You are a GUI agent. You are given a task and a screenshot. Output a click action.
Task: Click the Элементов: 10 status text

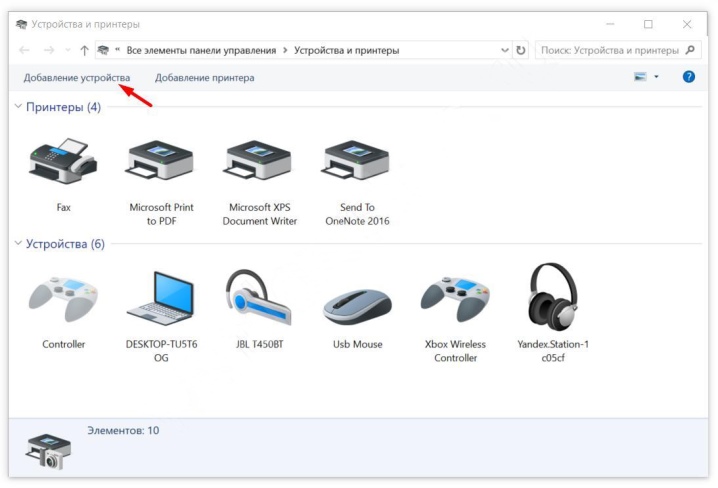click(x=123, y=430)
